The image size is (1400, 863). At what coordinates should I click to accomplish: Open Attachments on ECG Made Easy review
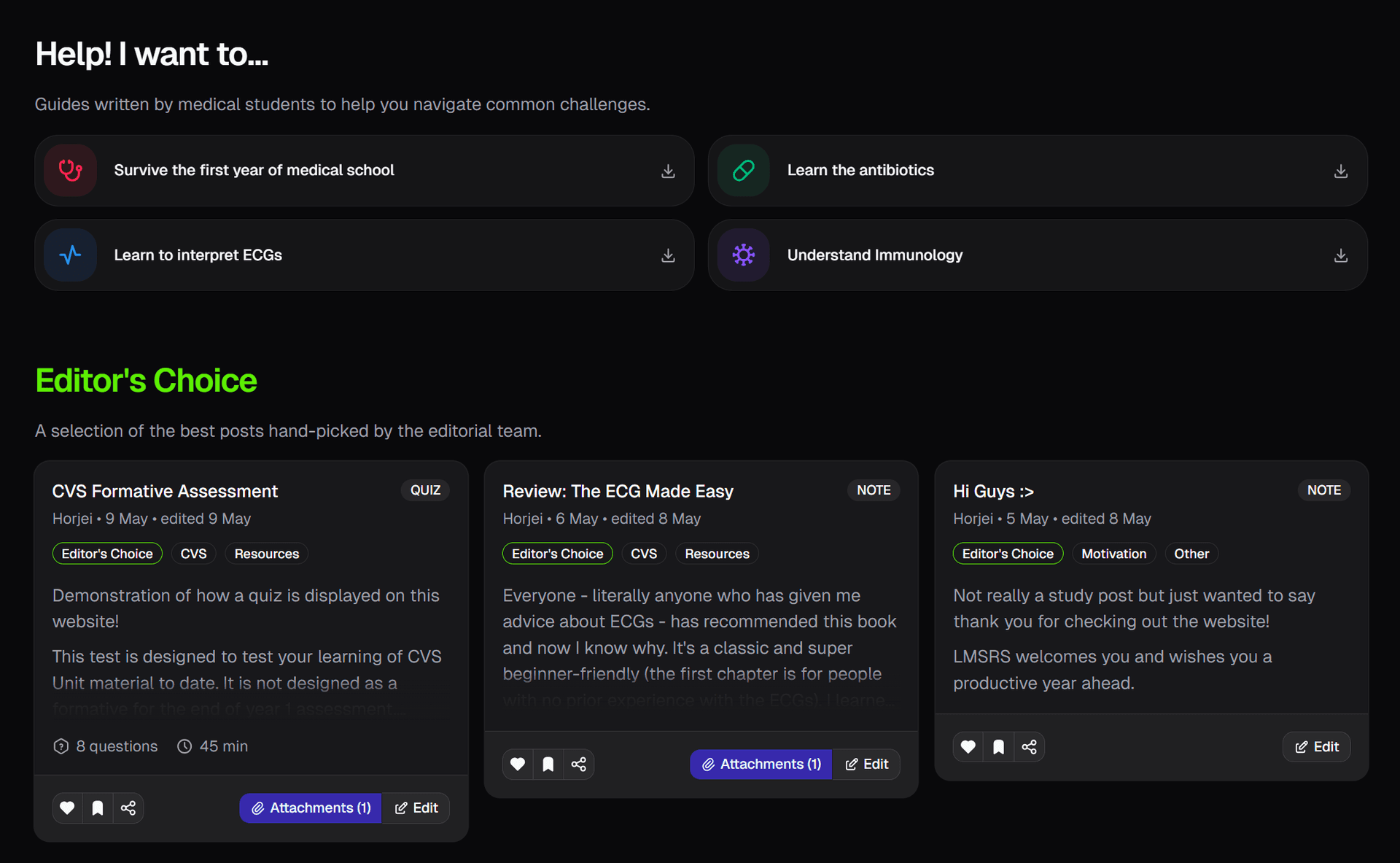tap(761, 764)
